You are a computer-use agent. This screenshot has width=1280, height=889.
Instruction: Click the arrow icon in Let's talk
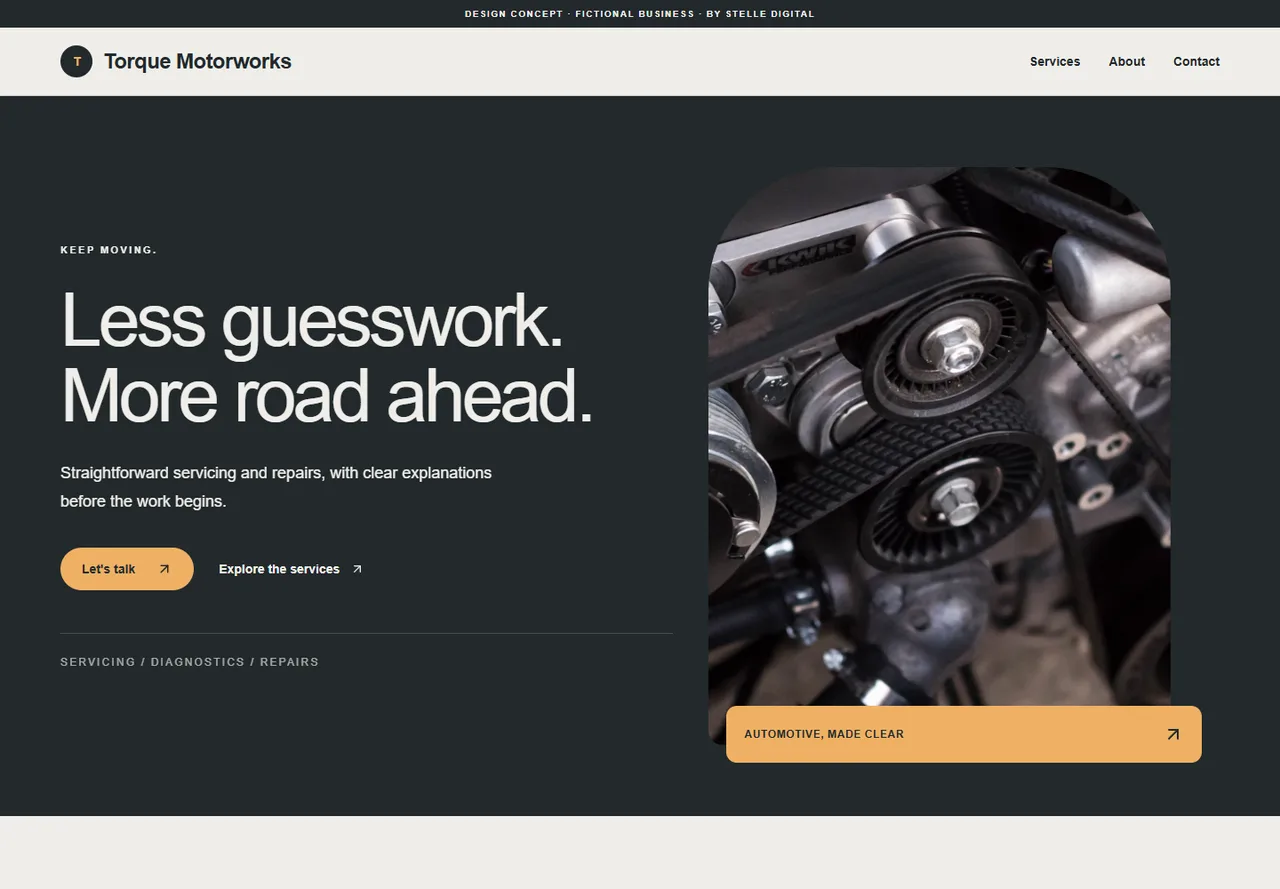tap(165, 569)
